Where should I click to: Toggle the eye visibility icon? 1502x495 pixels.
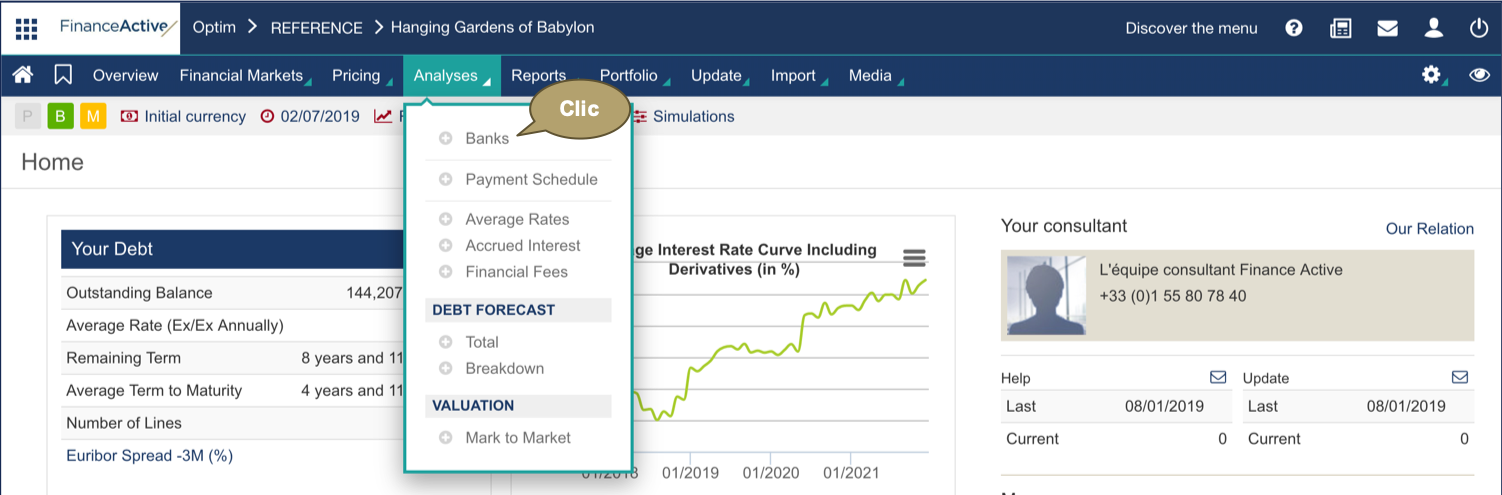click(1479, 75)
